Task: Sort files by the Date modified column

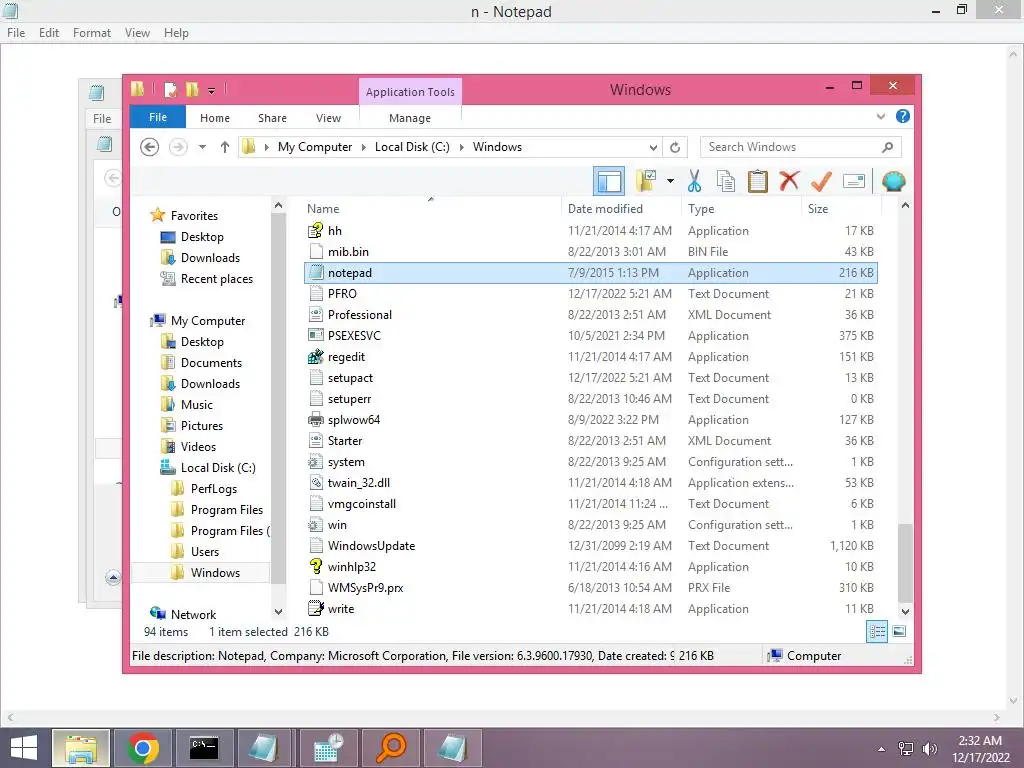Action: click(x=622, y=208)
